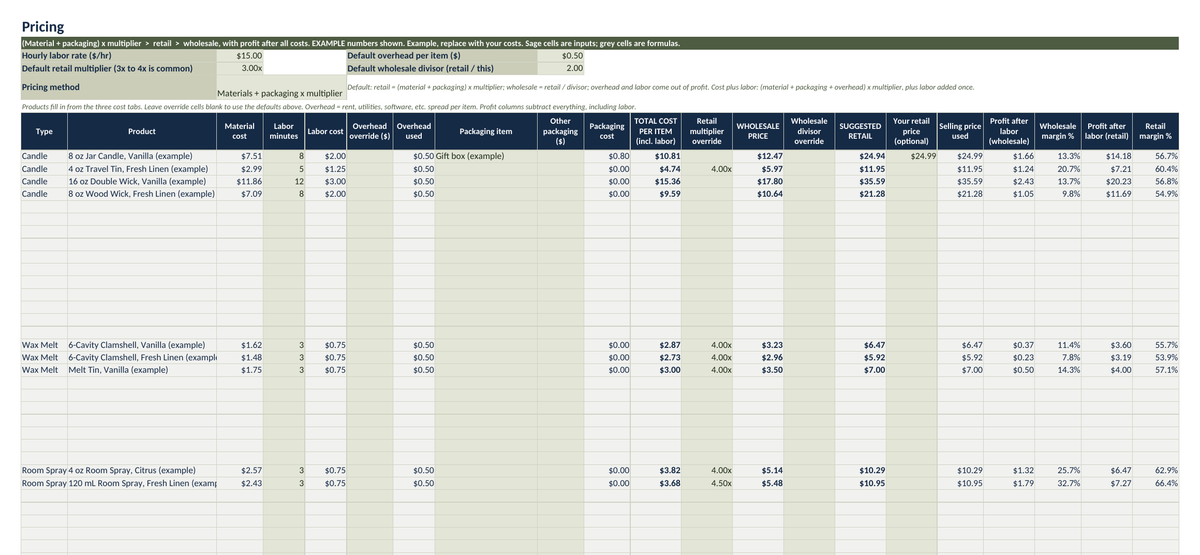The height and width of the screenshot is (555, 1200).
Task: Select total cost $3.82 cell
Action: [656, 470]
